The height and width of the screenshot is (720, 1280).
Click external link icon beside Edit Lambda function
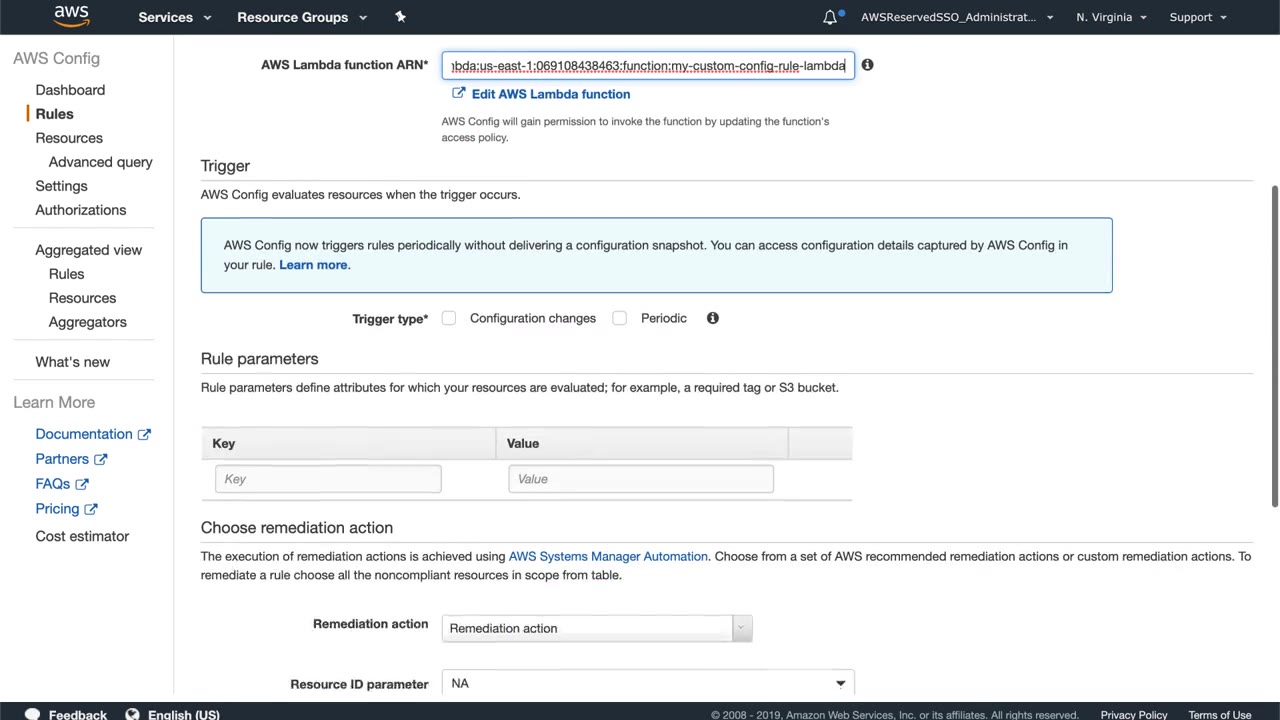(x=458, y=93)
